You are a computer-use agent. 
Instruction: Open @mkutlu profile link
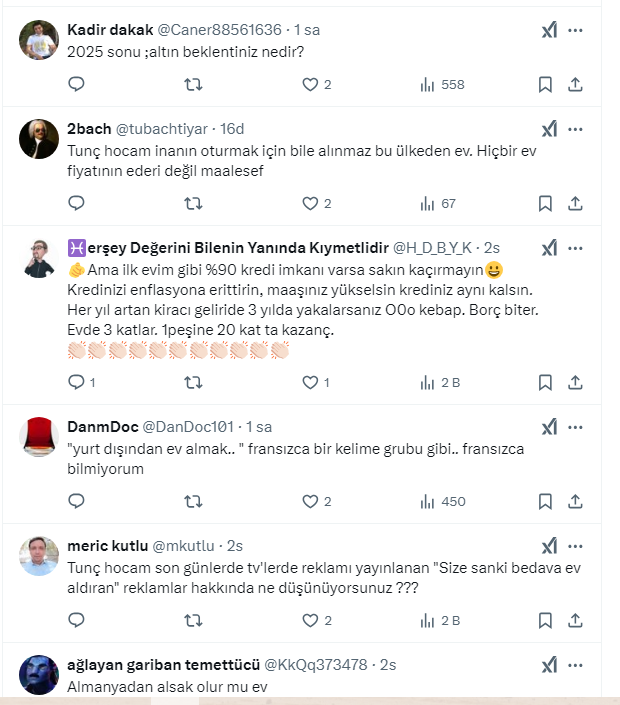pos(186,546)
